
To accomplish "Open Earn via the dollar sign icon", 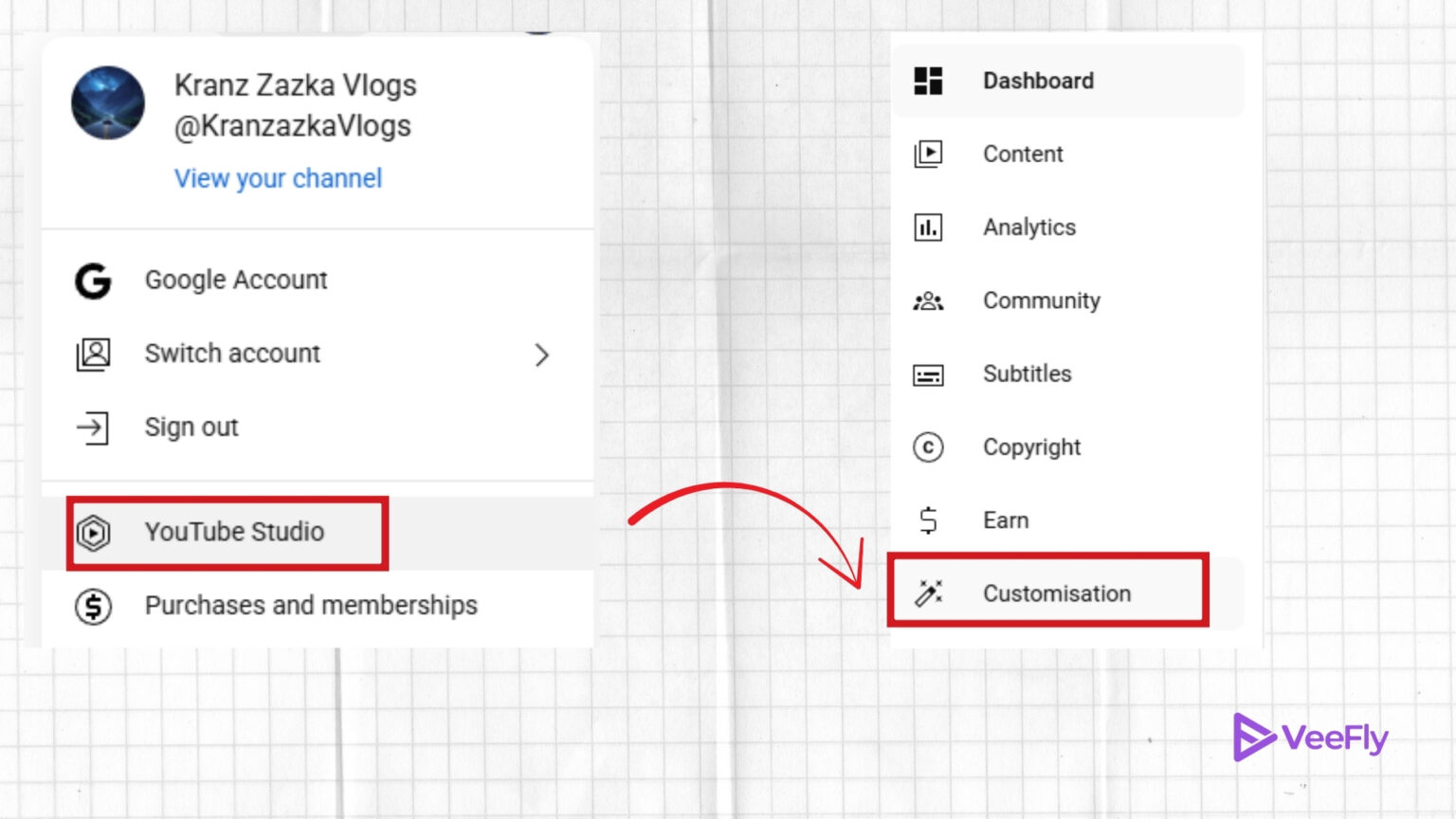I will point(927,519).
